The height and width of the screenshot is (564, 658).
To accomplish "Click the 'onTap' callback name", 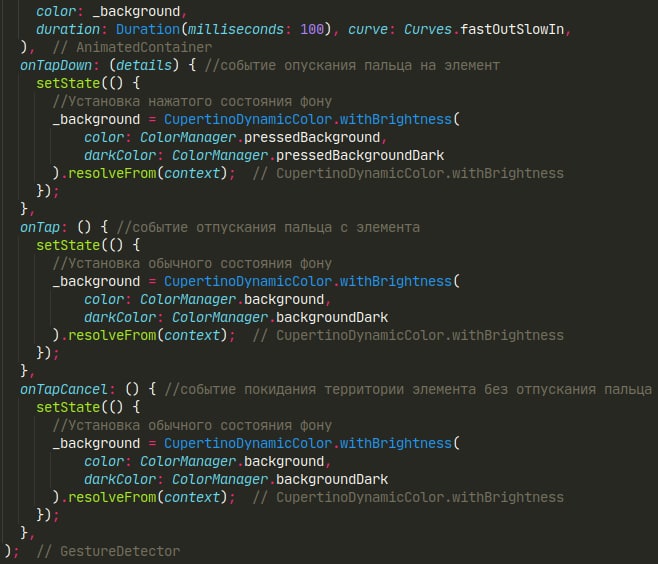I will (x=40, y=227).
